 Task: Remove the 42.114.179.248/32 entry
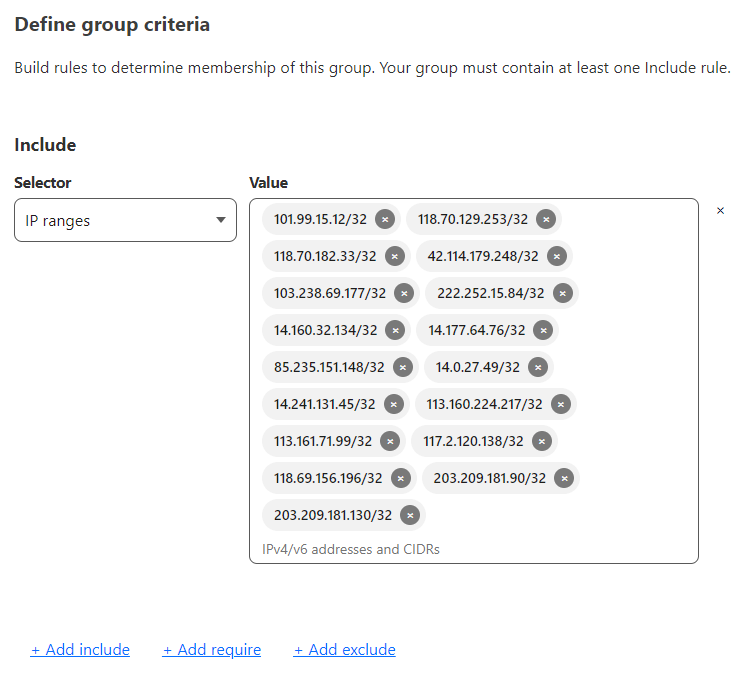(557, 256)
